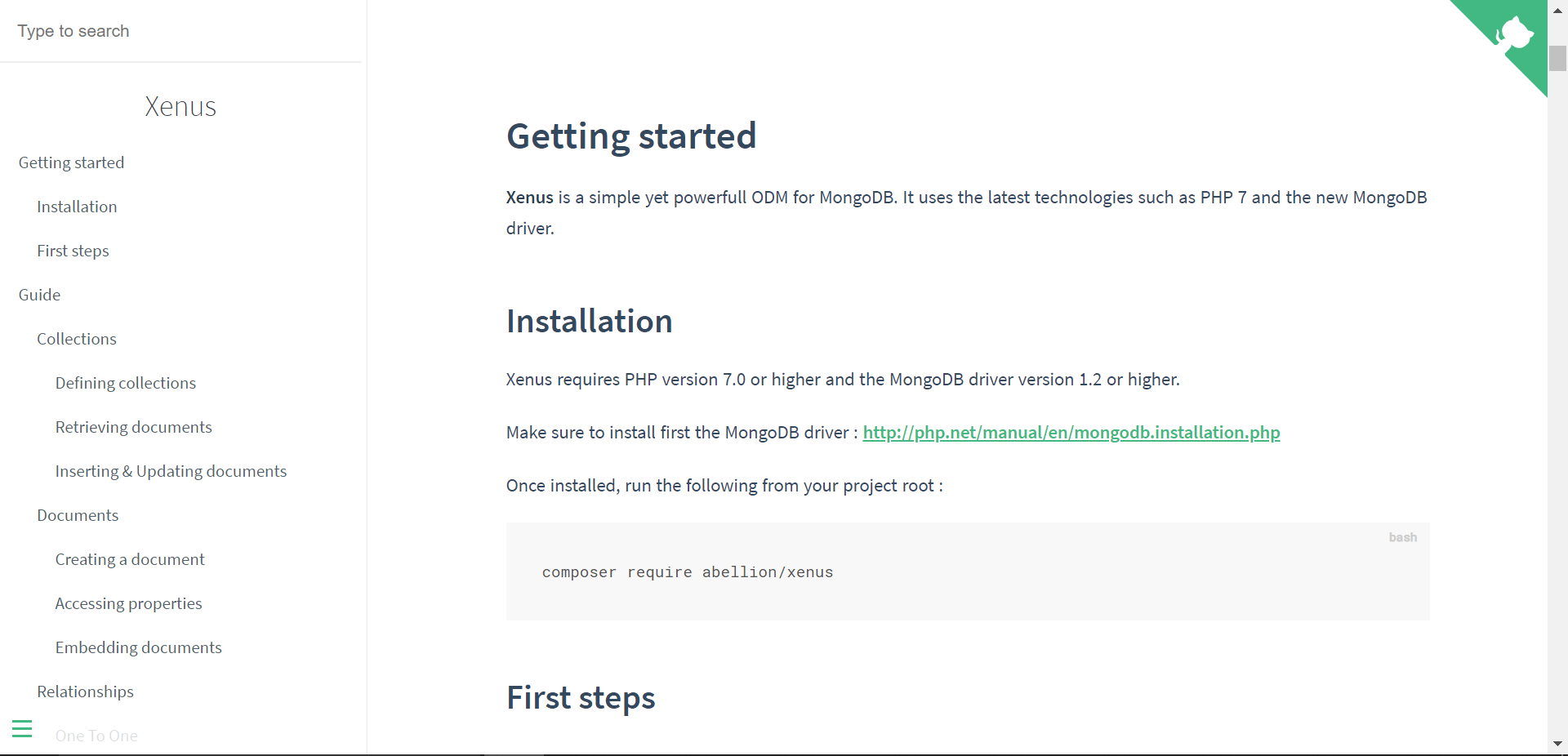This screenshot has width=1568, height=756.
Task: Go to Getting started in sidebar
Action: point(71,162)
